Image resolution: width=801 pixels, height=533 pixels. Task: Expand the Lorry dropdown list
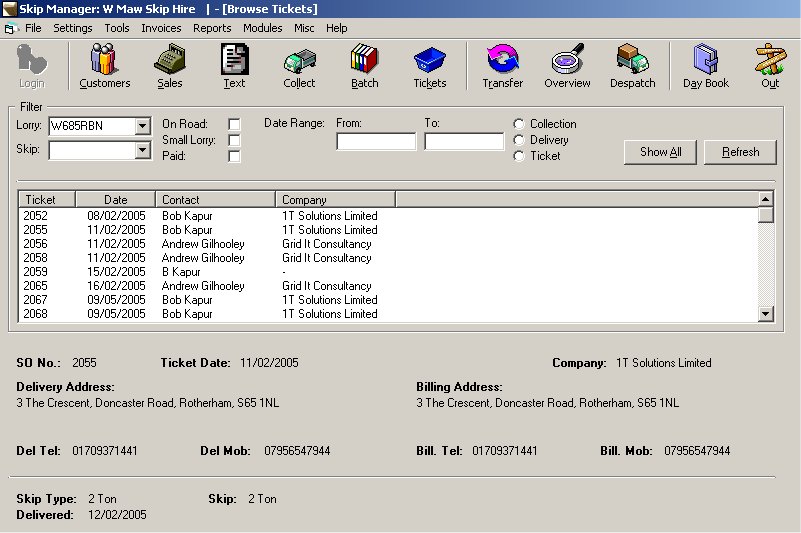[143, 126]
